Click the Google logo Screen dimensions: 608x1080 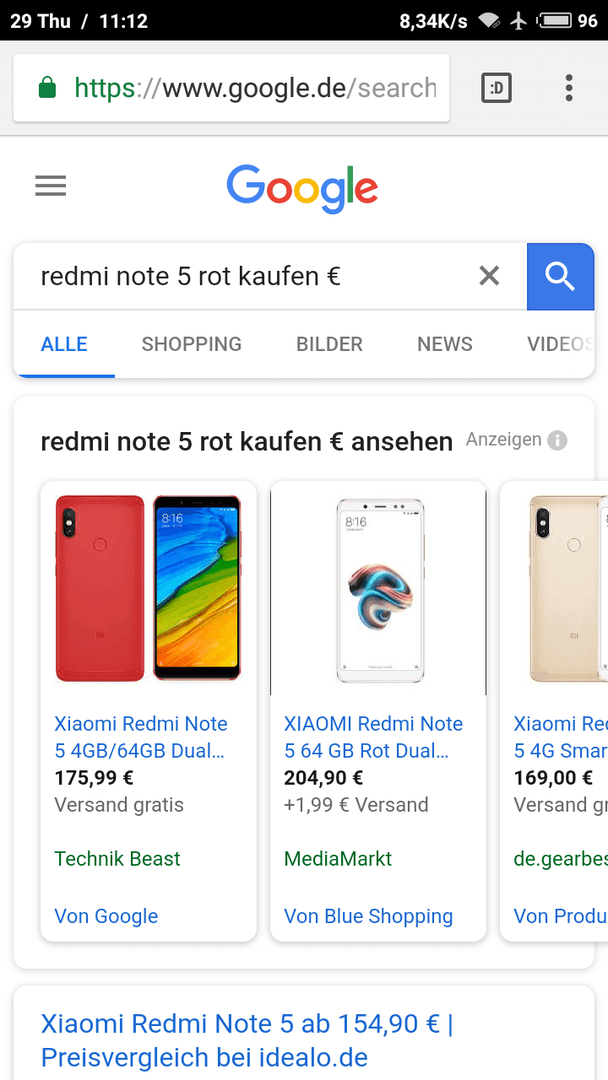pos(302,187)
